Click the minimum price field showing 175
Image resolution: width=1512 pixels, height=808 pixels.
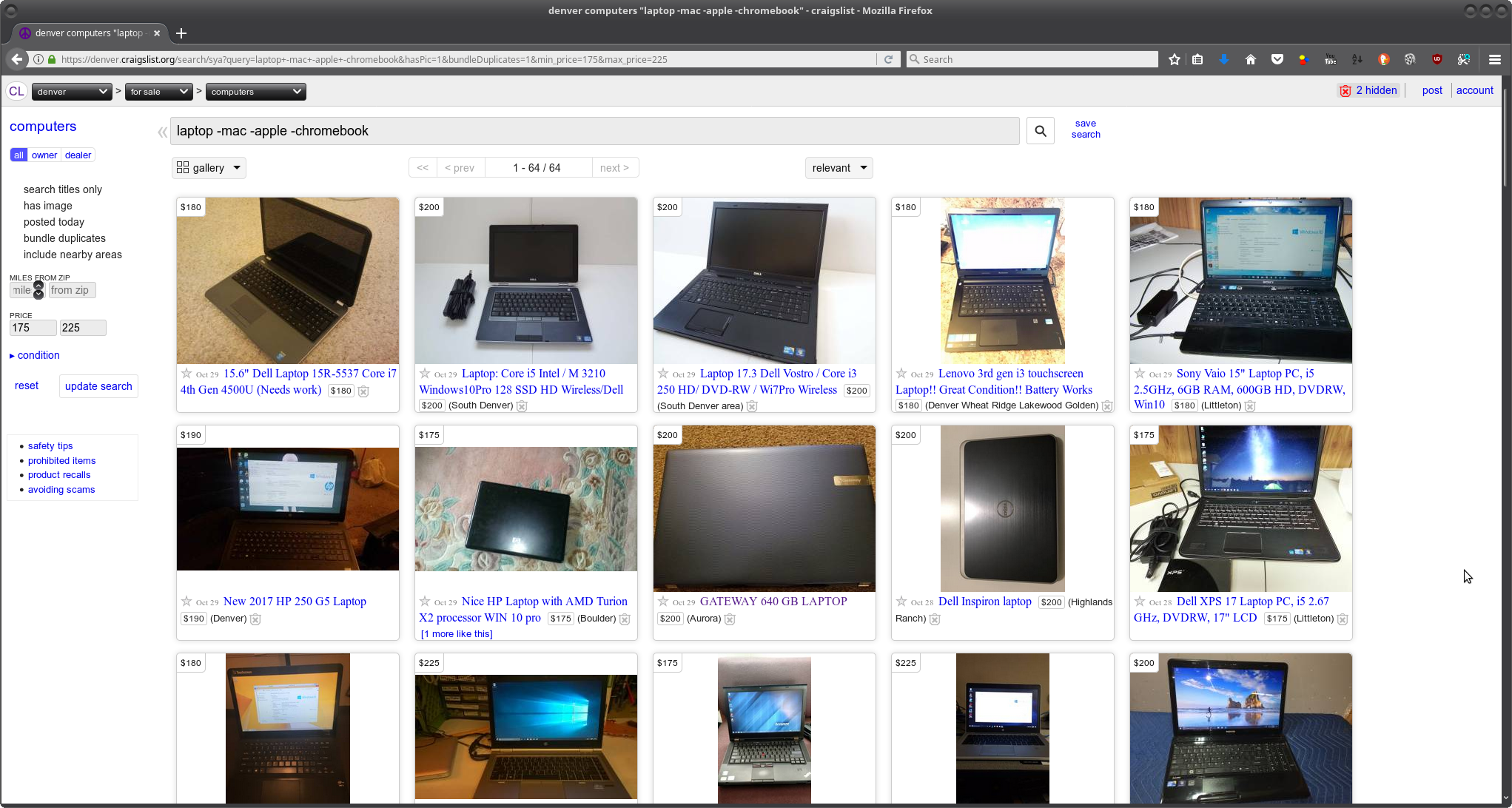(x=33, y=328)
